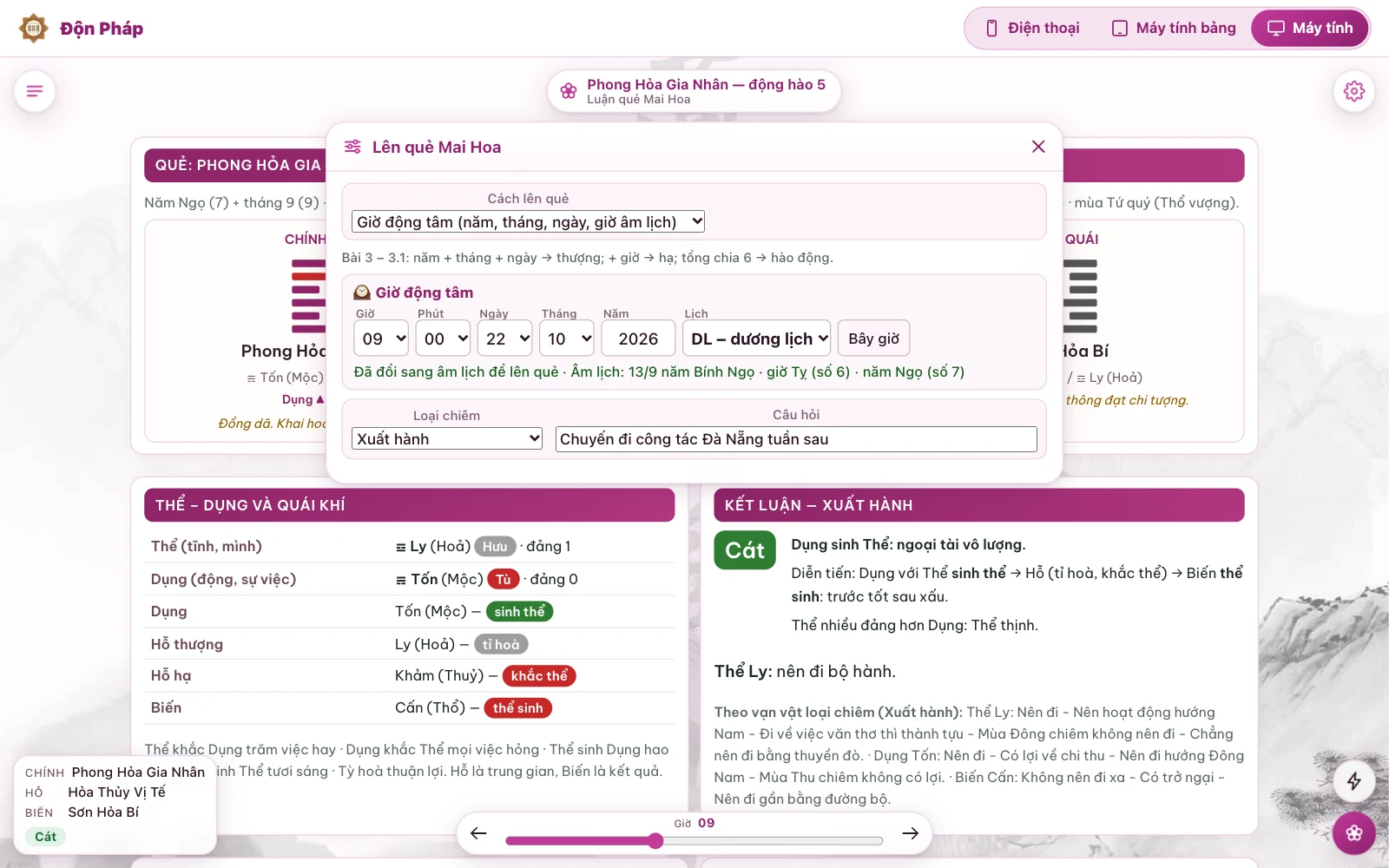Screen dimensions: 1389x868
Task: Click the Dụng (động, sự việc) row label
Action: tap(223, 579)
